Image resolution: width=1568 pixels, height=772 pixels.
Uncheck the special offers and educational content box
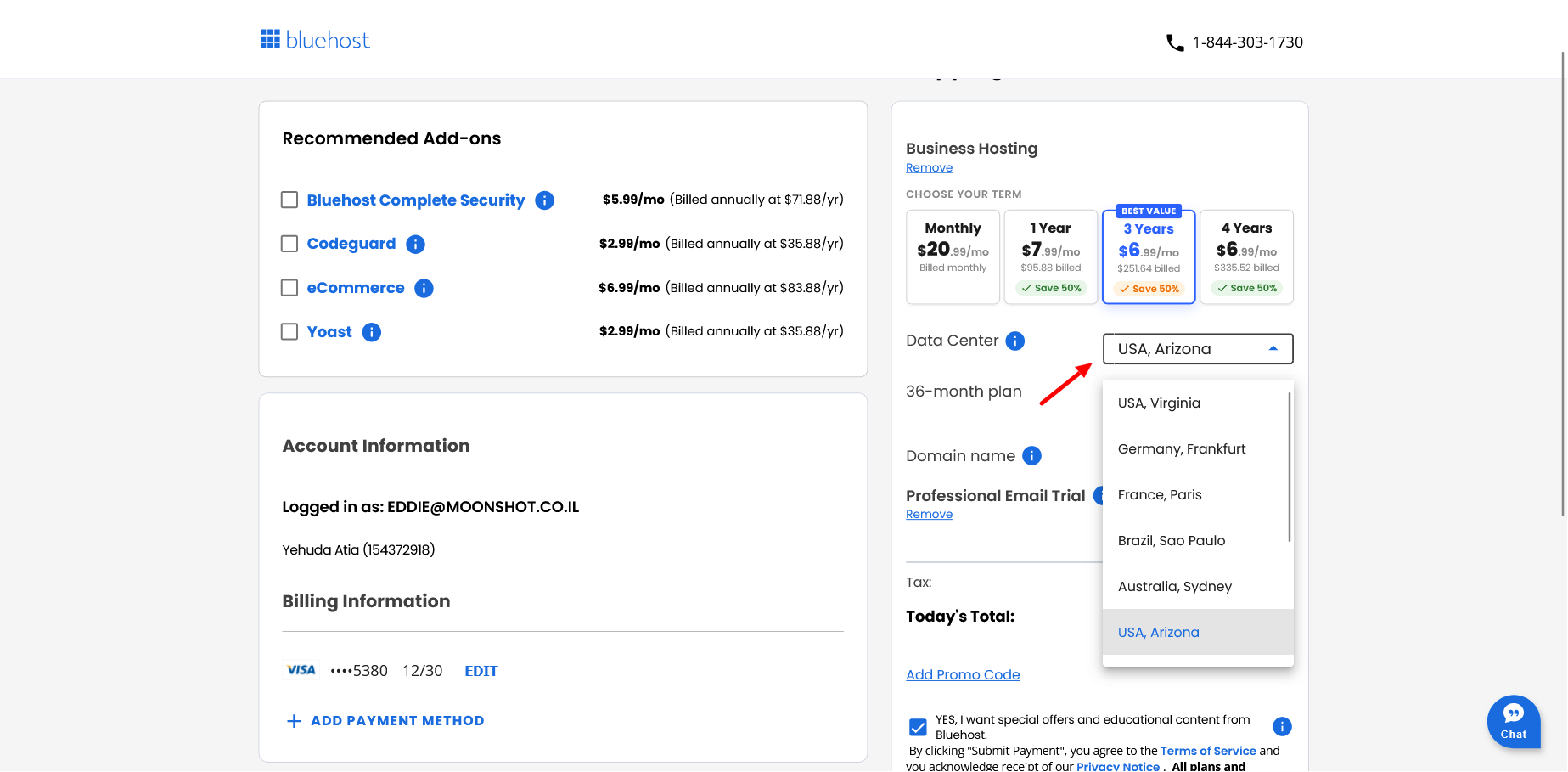pos(918,727)
